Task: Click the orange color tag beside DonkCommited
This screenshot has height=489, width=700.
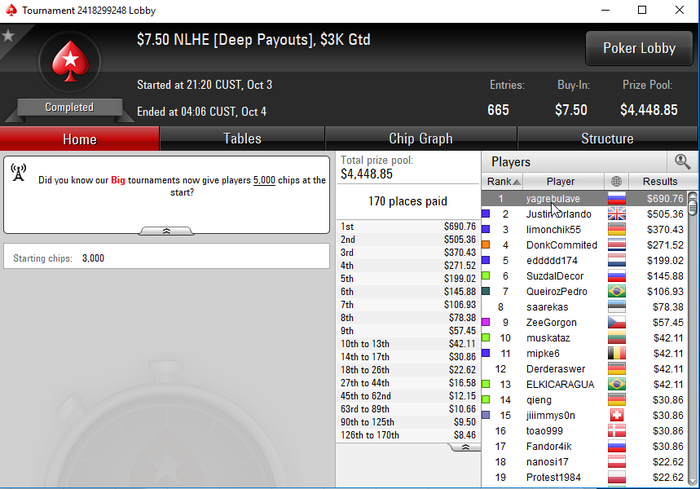Action: [x=486, y=245]
